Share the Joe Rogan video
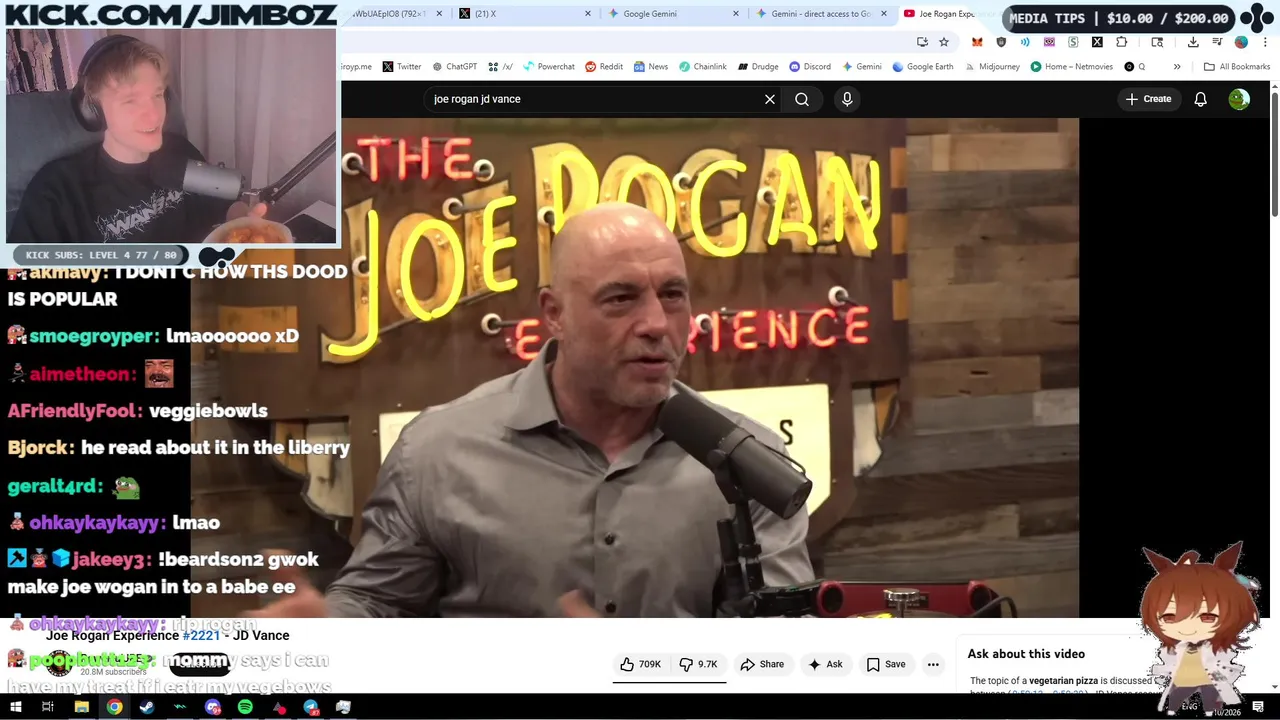The height and width of the screenshot is (720, 1280). click(762, 664)
